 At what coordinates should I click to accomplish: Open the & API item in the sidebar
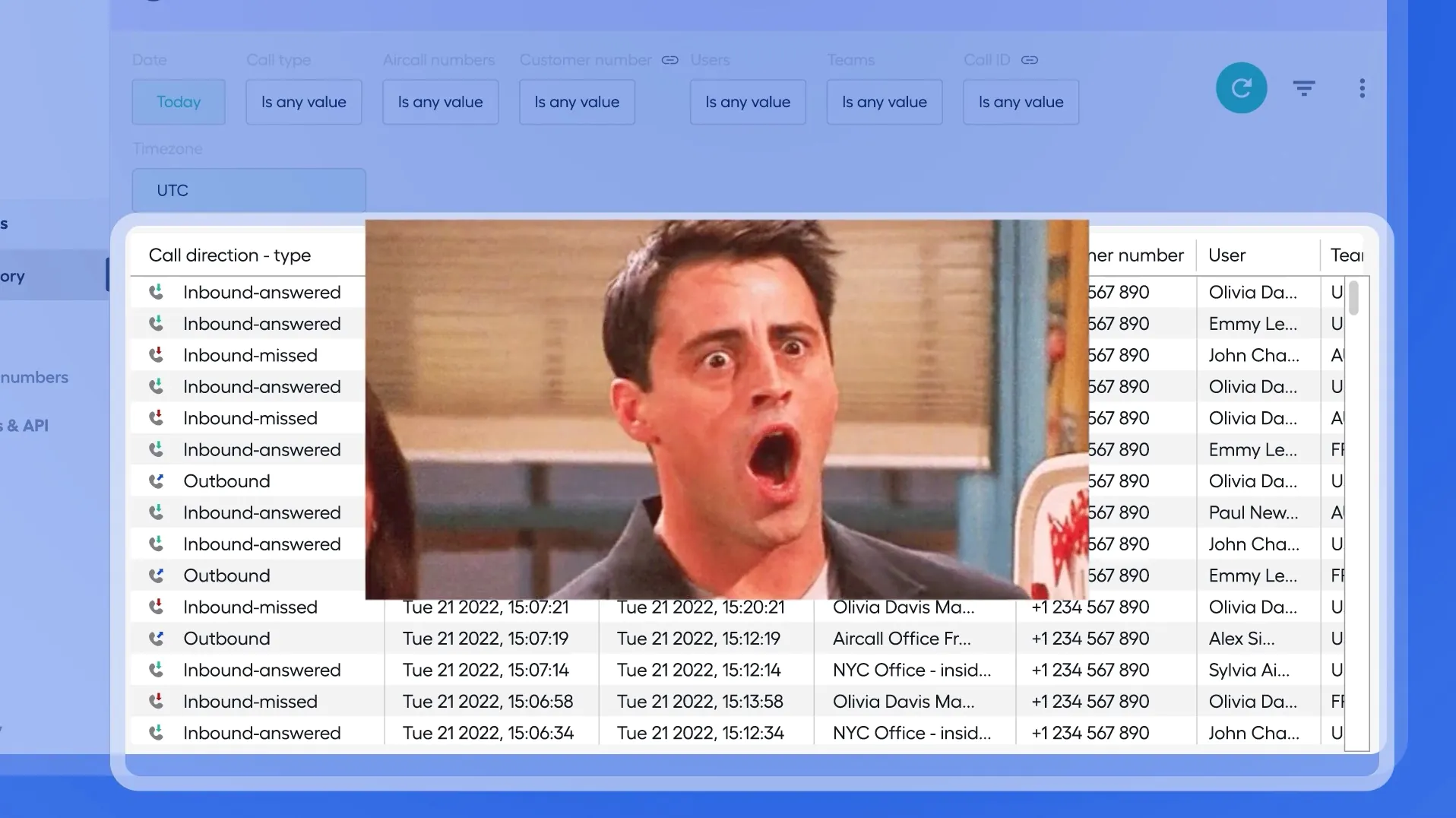(x=24, y=426)
